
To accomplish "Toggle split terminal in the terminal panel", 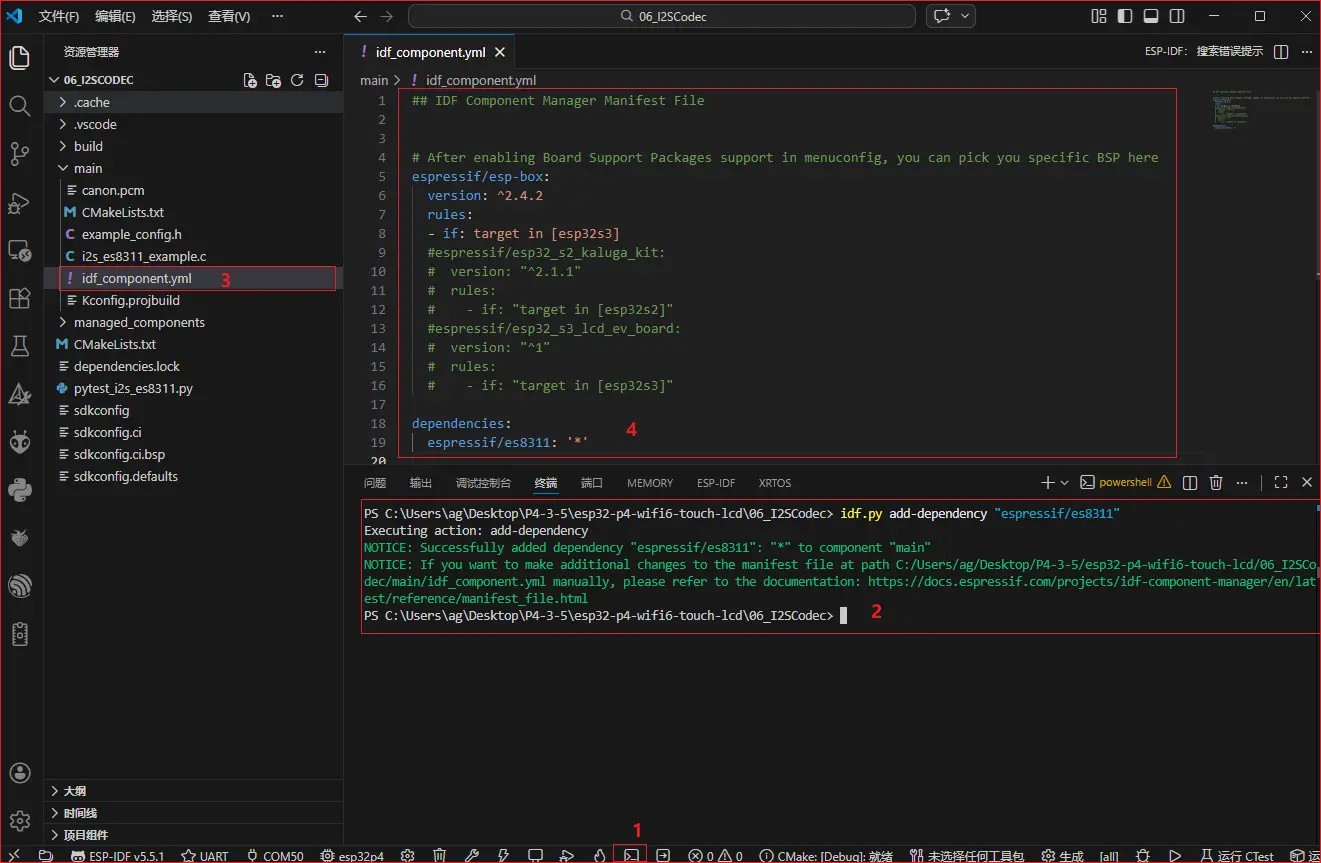I will click(x=1189, y=482).
